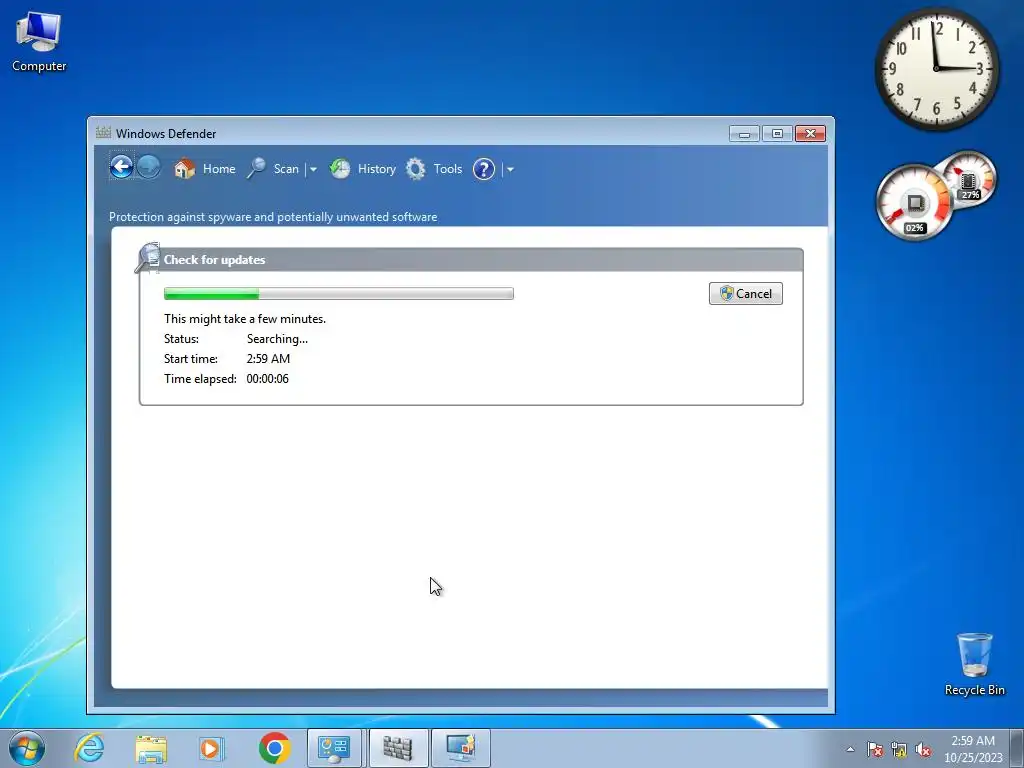Maximize the Windows Defender window
This screenshot has width=1024, height=768.
[777, 134]
